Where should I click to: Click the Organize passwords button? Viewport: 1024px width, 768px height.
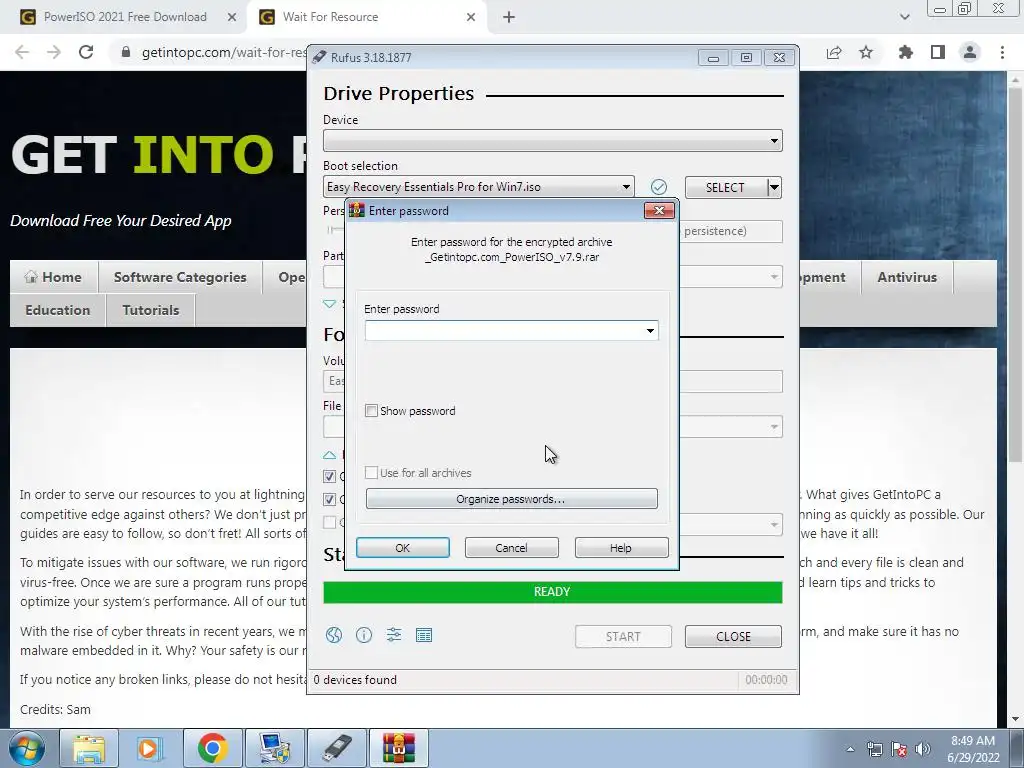(511, 499)
